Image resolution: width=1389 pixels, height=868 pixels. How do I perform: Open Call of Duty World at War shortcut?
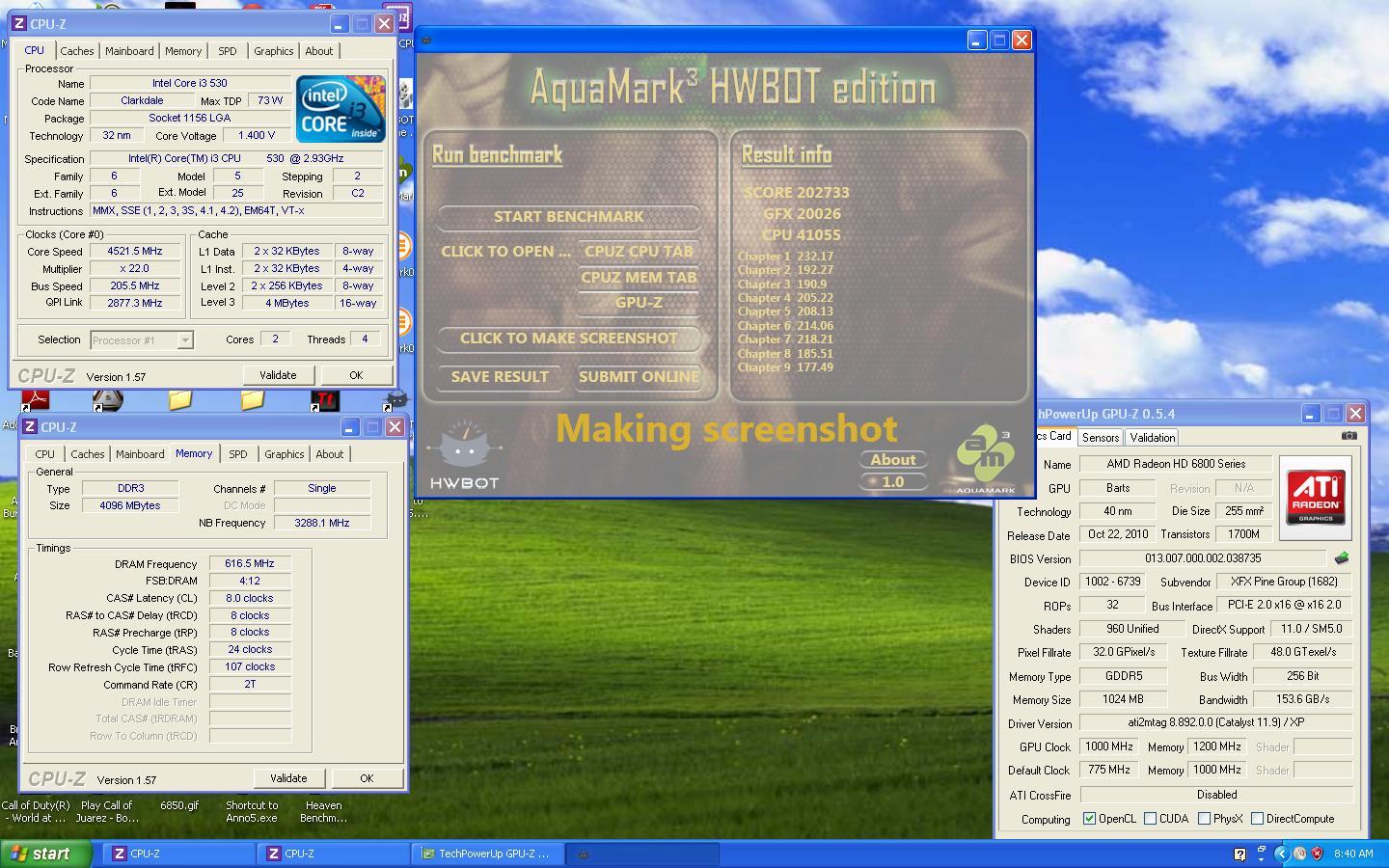[35, 811]
